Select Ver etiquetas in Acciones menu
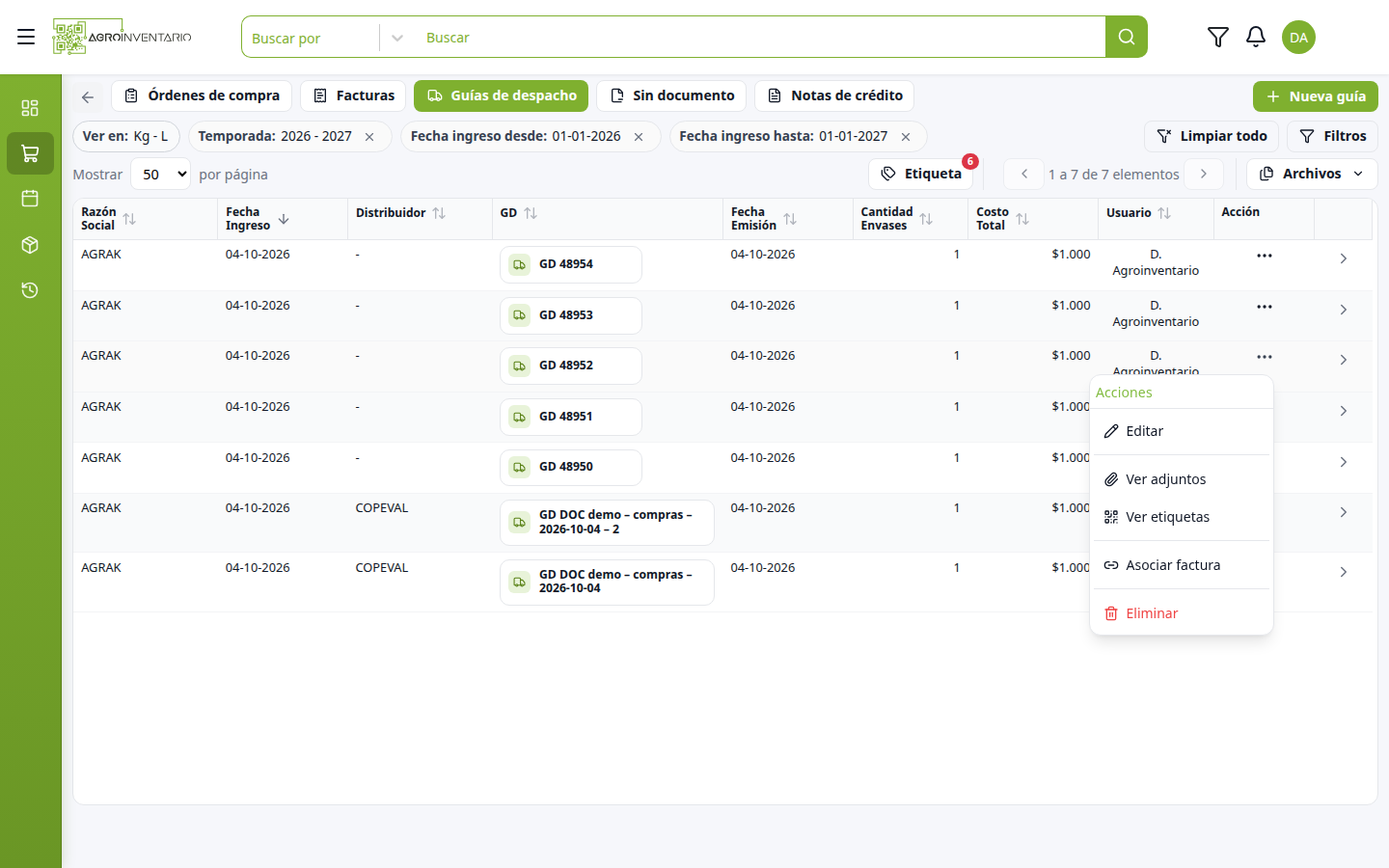The image size is (1389, 868). pyautogui.click(x=1181, y=517)
